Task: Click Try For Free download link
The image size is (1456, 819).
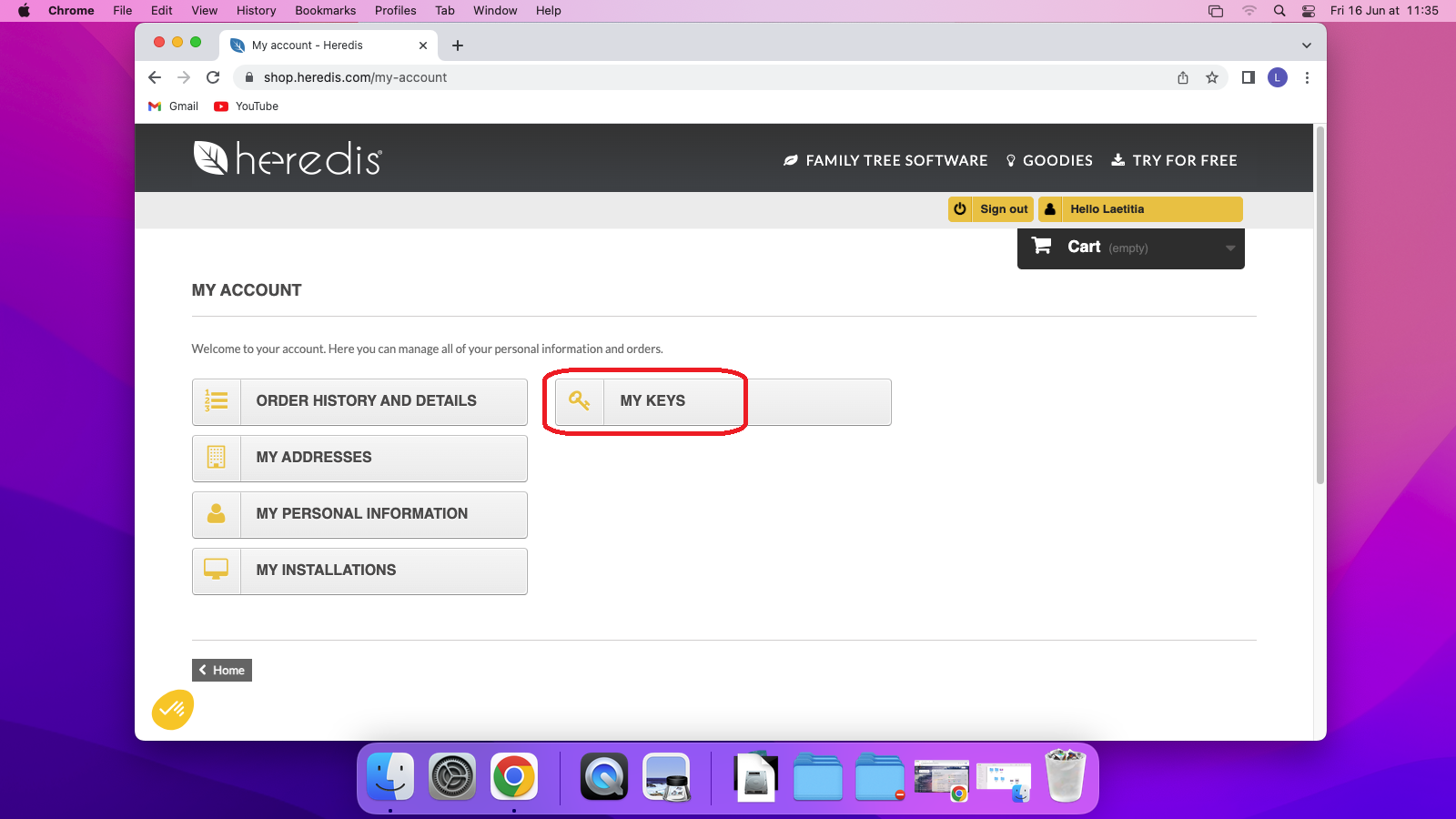Action: pyautogui.click(x=1174, y=160)
